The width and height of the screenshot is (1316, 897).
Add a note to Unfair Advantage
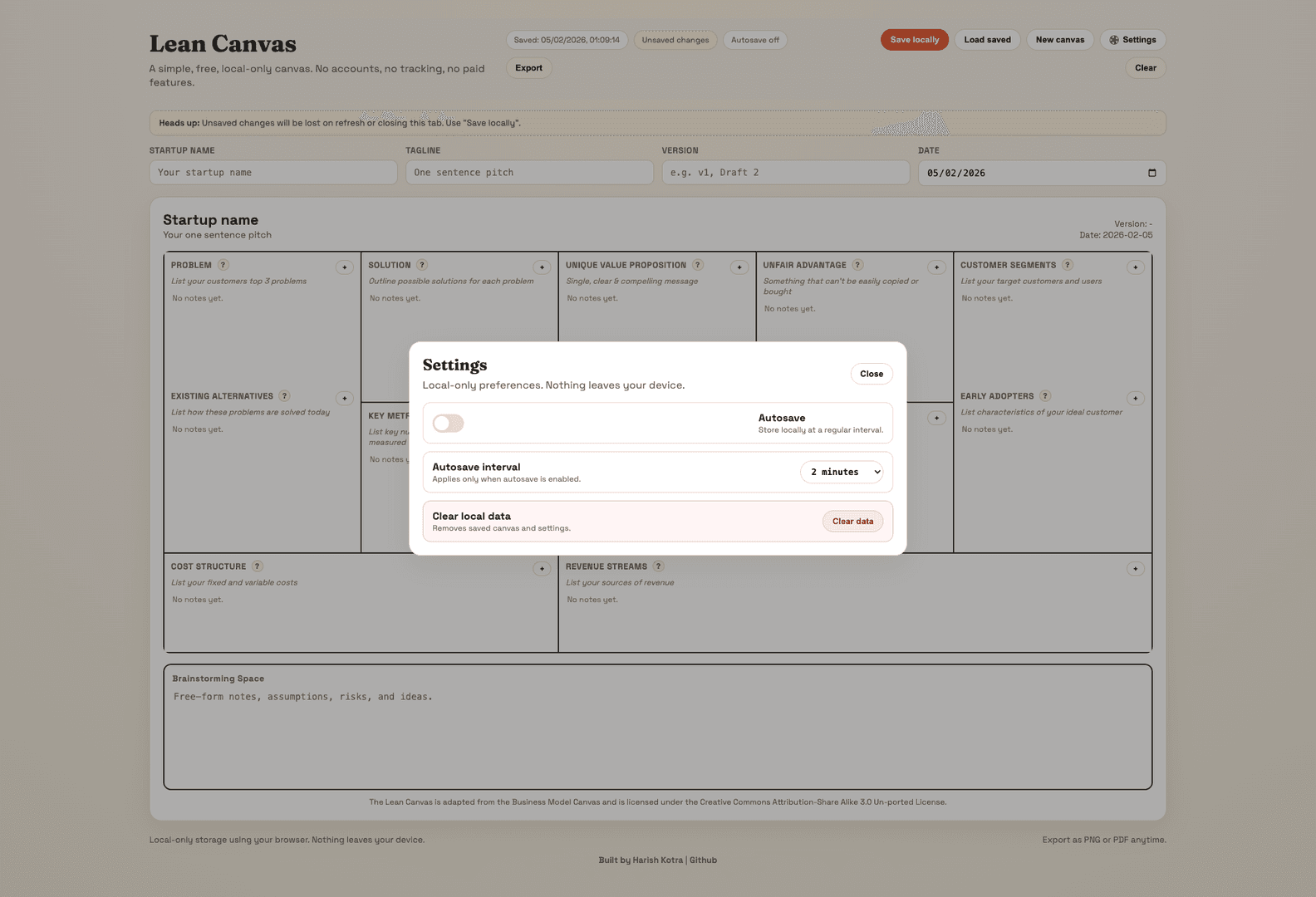click(x=936, y=267)
